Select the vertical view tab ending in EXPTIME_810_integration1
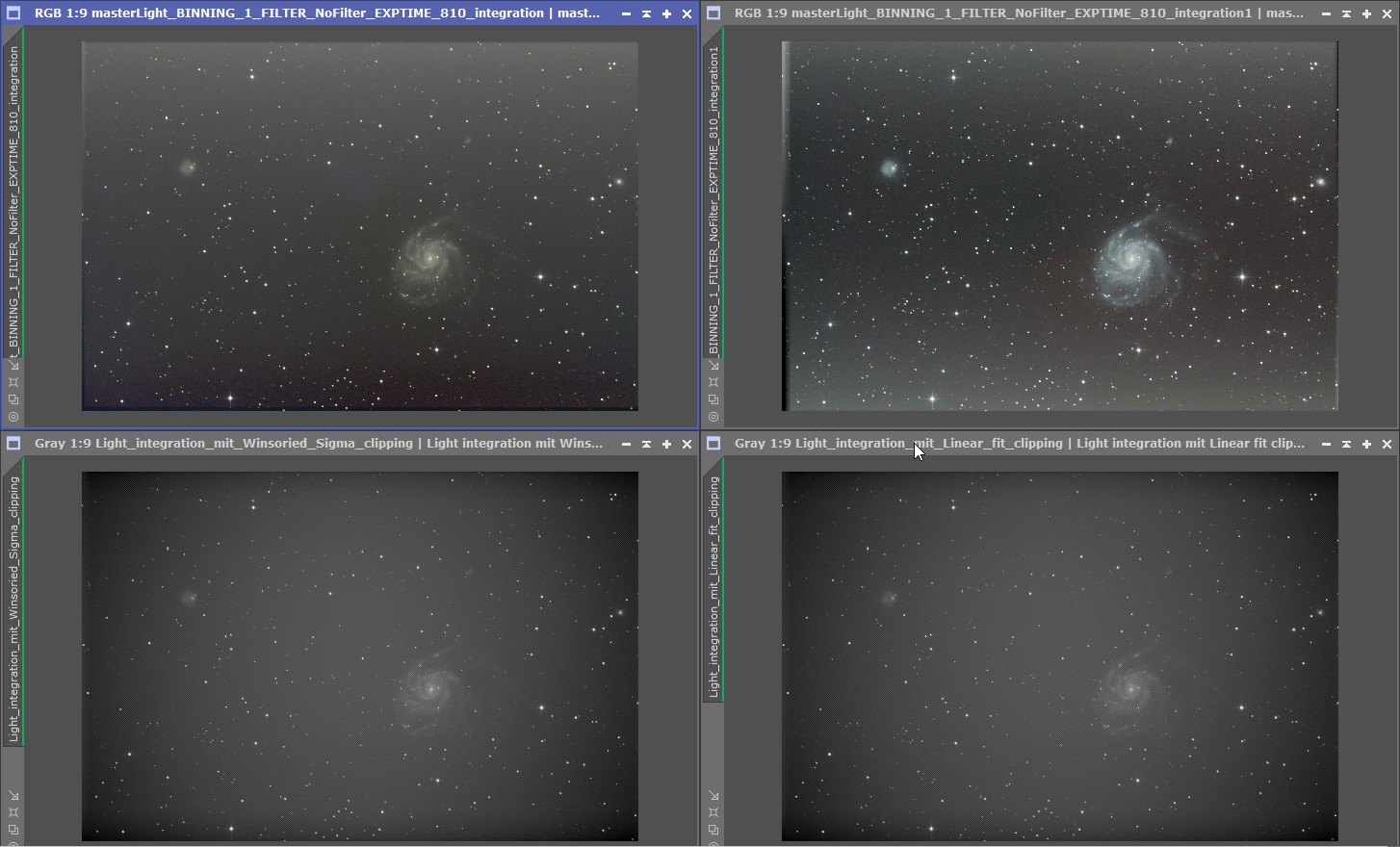The width and height of the screenshot is (1400, 847). point(713,192)
